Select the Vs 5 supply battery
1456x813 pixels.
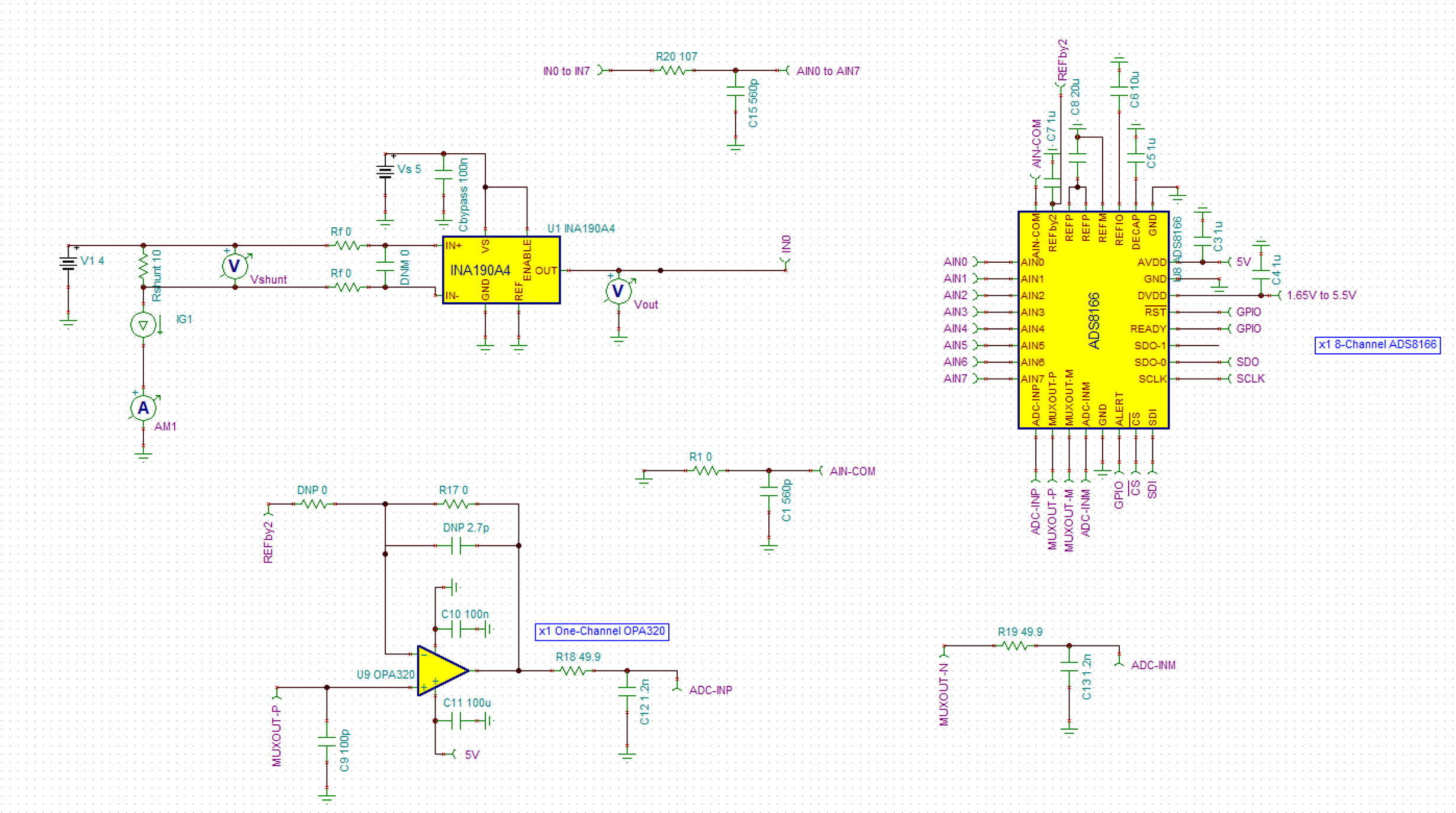pos(385,172)
